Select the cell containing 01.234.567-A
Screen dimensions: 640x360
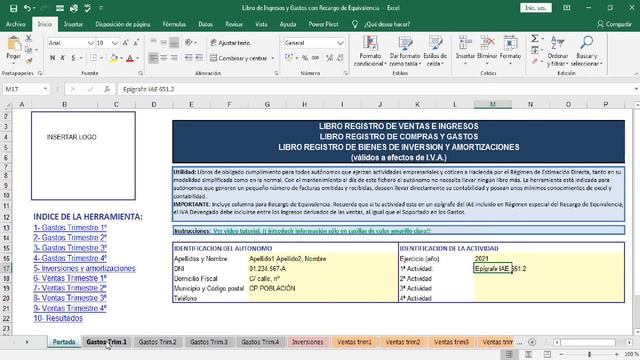pyautogui.click(x=322, y=269)
